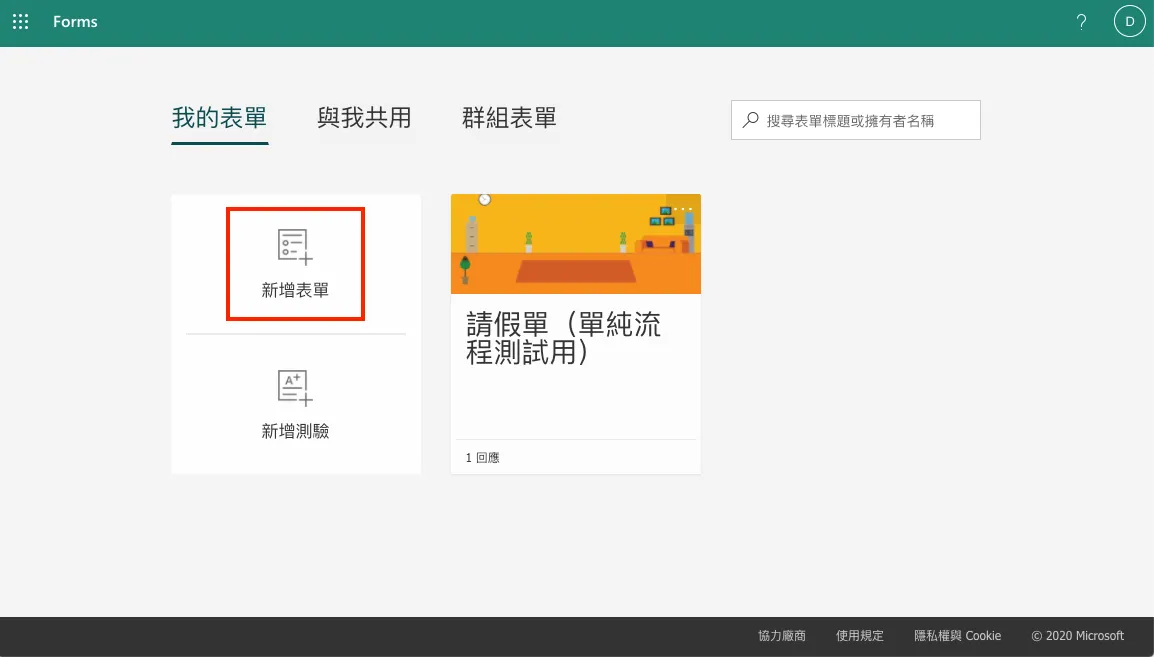Click the Forms title in header
This screenshot has height=657, width=1154.
(x=75, y=22)
